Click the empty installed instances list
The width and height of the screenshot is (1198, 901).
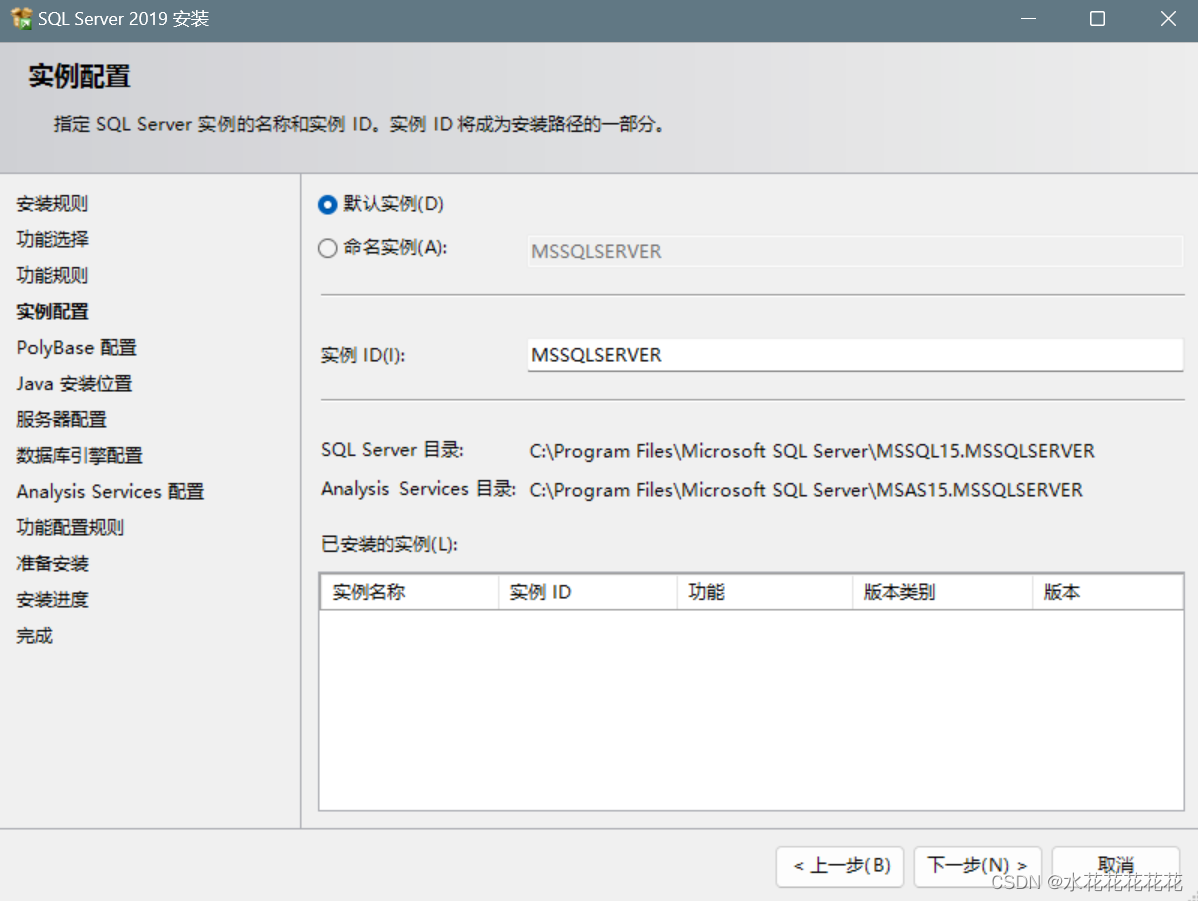click(751, 709)
